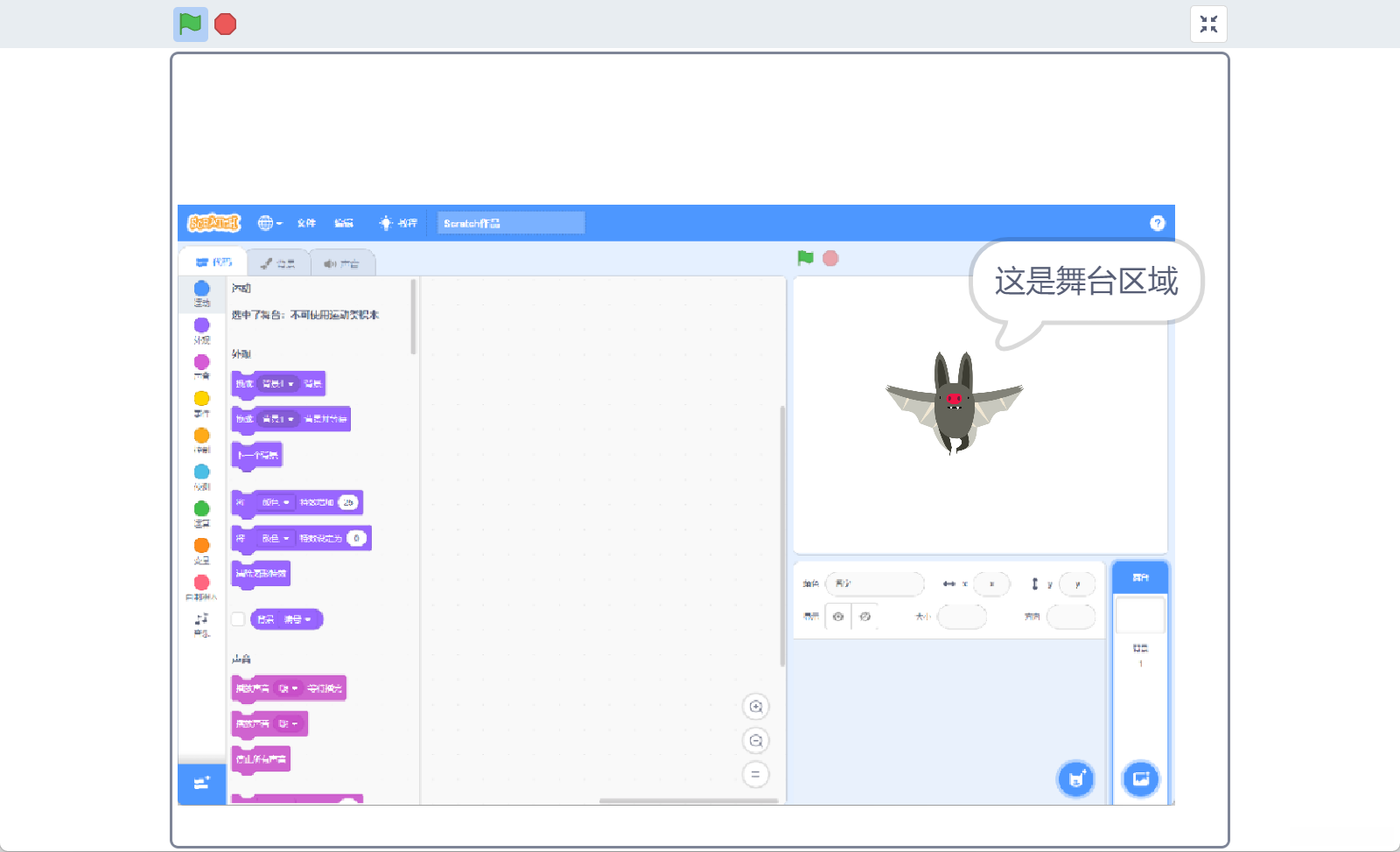The height and width of the screenshot is (852, 1400).
Task: Click the Scratch logo in the editor
Action: coord(213,223)
